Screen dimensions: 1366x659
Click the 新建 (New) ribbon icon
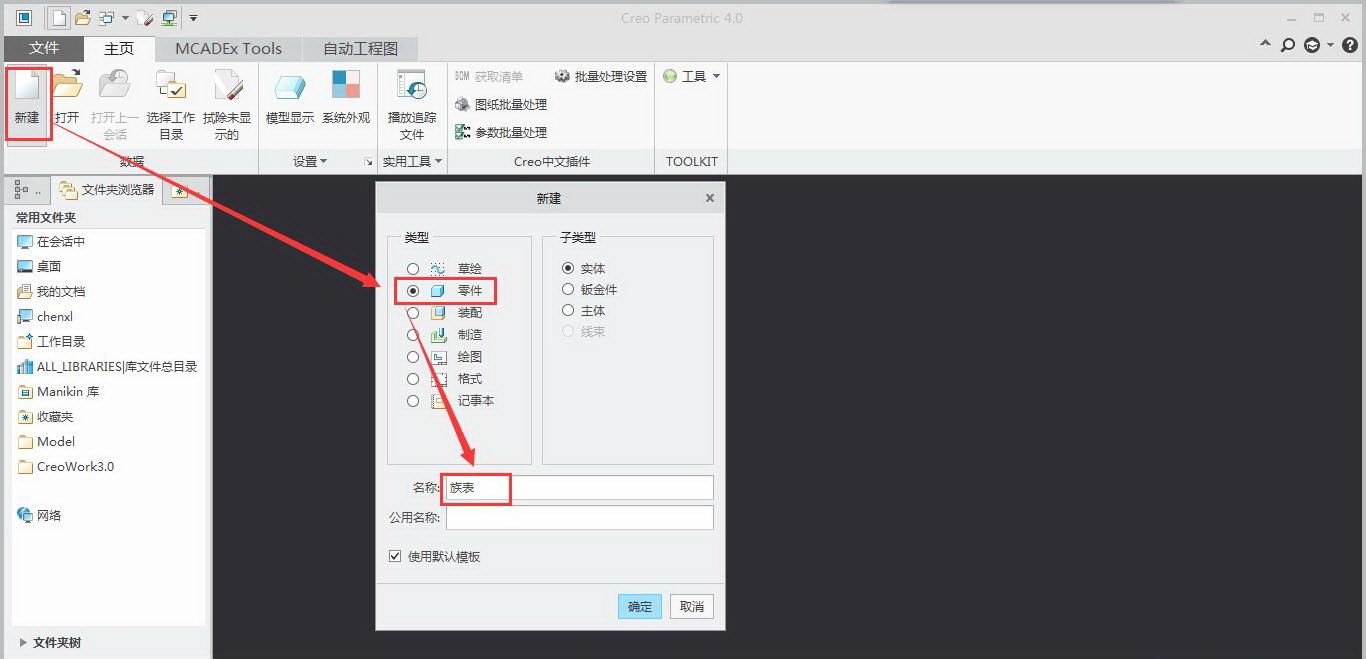pos(27,87)
